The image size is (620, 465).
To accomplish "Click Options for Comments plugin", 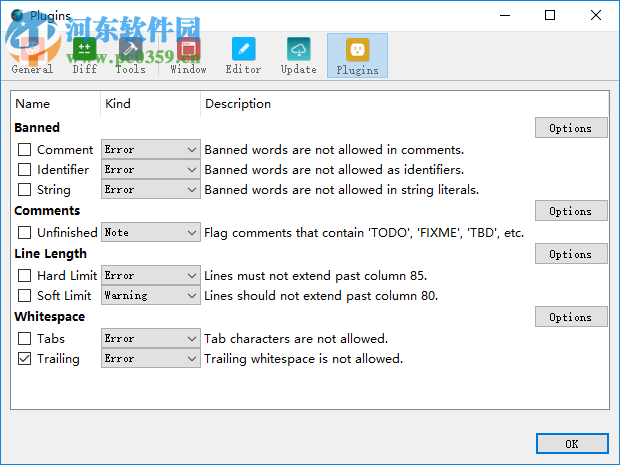I will point(571,211).
